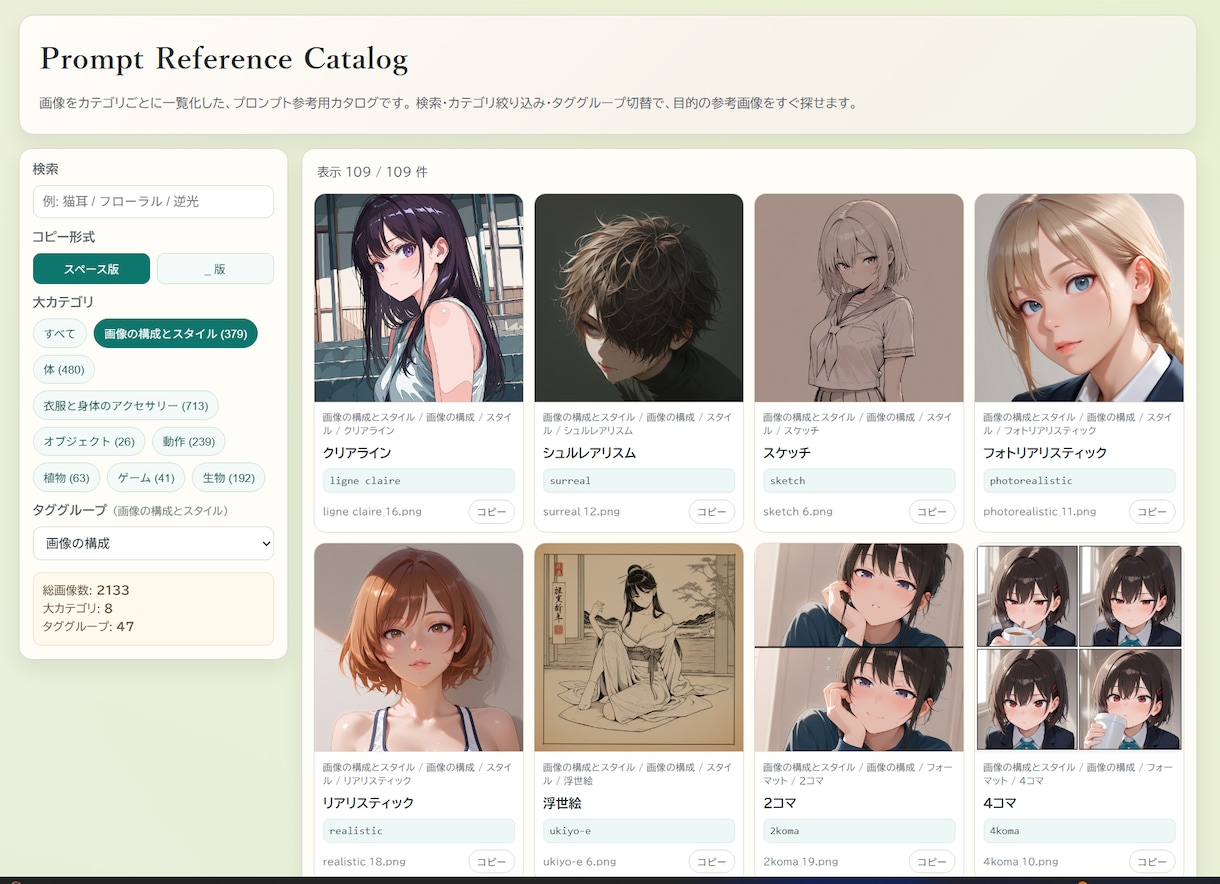Select the 動作 (239) category chip

tap(189, 442)
